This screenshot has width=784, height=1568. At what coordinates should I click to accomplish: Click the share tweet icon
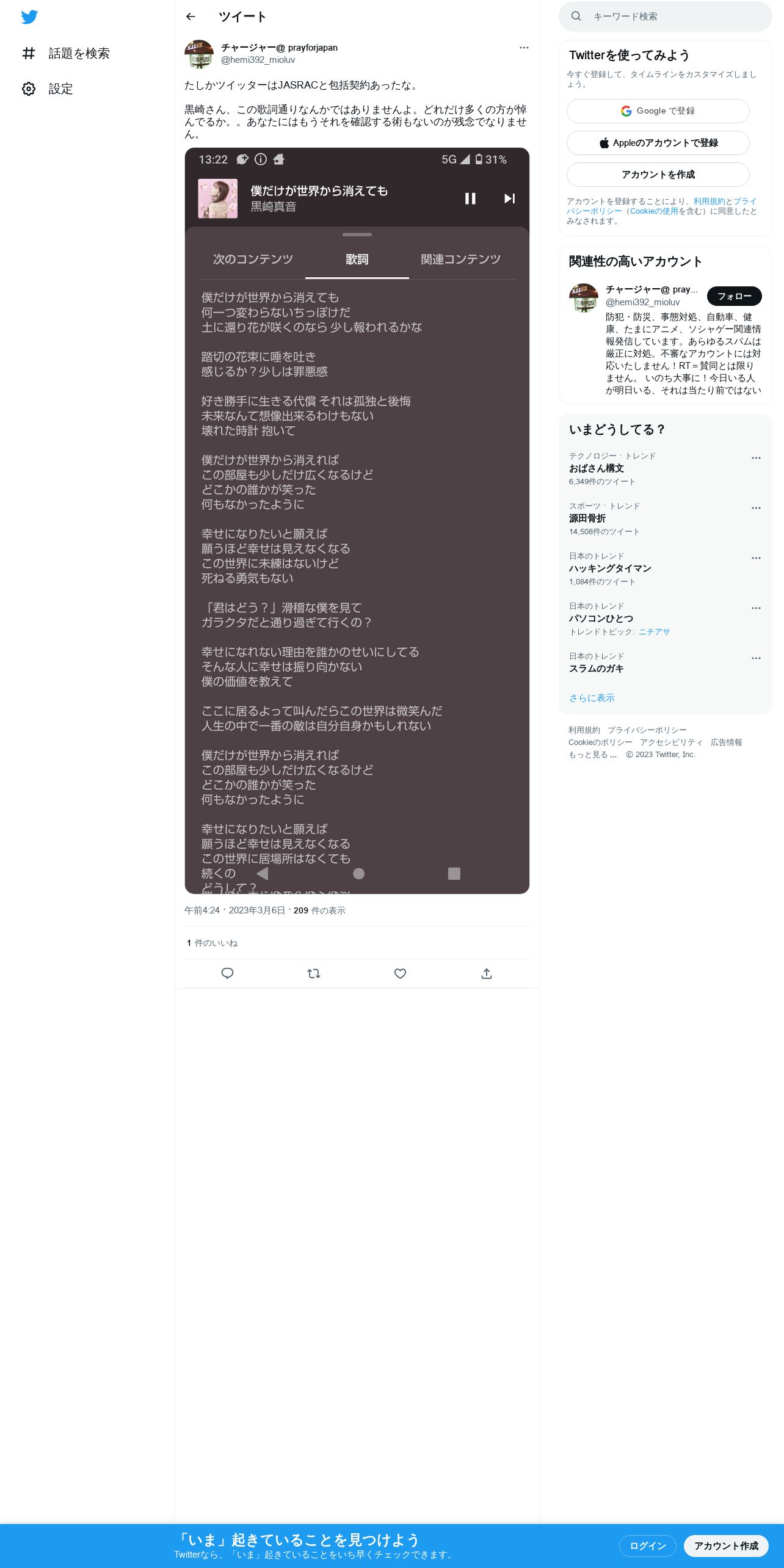(x=487, y=973)
